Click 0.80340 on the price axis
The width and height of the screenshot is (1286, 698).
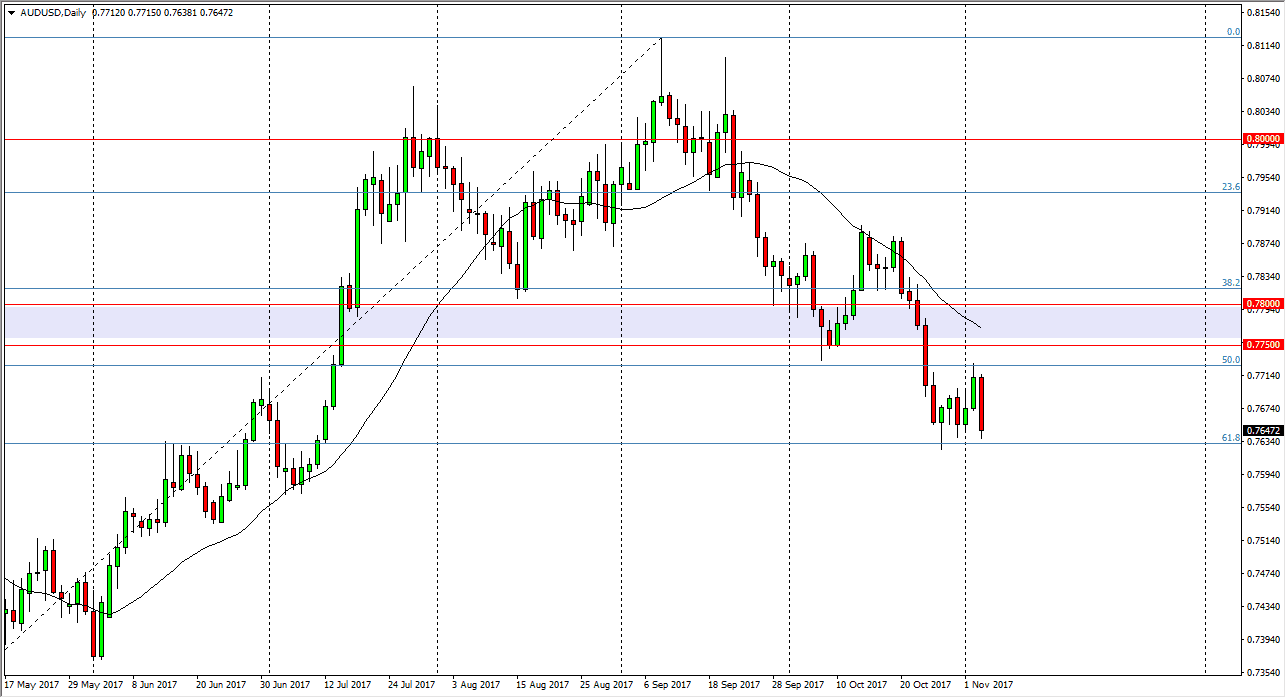tap(1262, 112)
